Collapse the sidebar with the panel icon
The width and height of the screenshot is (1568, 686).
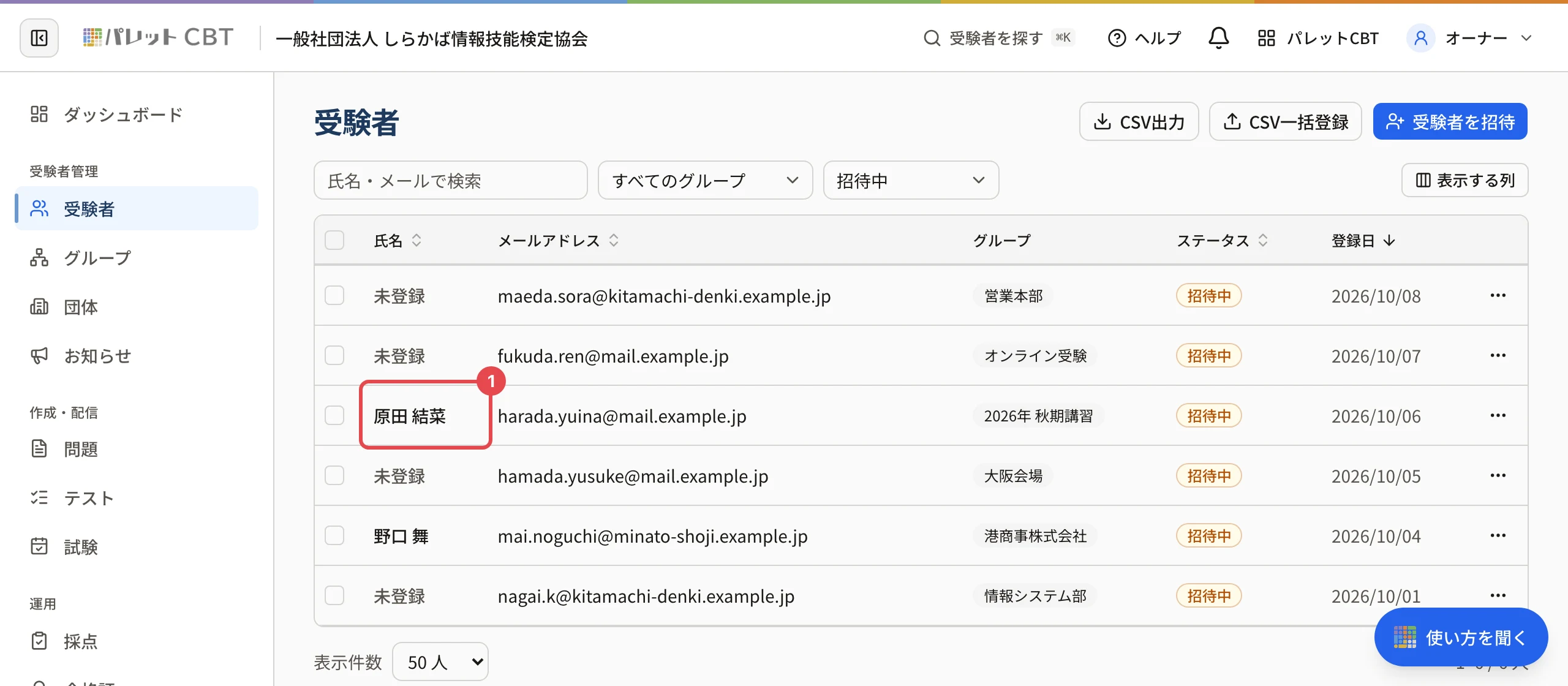pos(39,38)
